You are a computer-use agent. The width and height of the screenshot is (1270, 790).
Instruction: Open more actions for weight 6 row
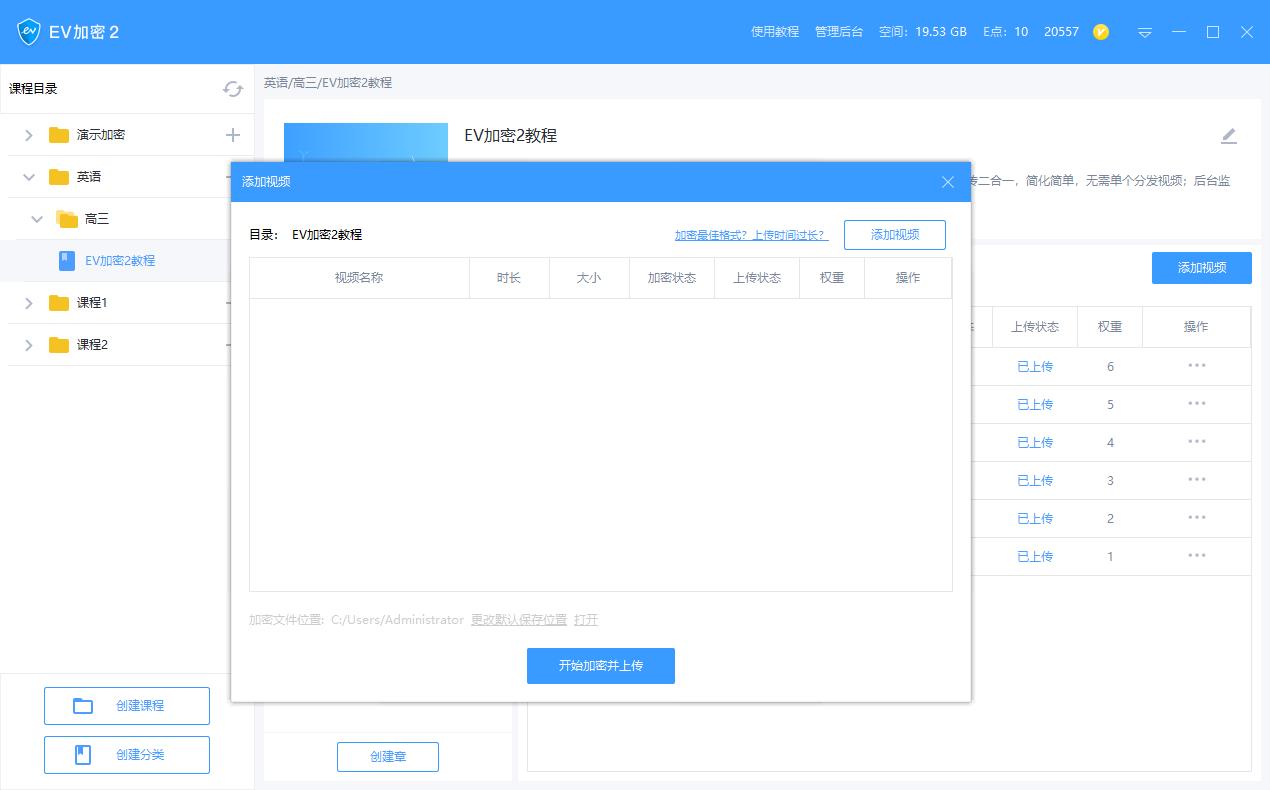(1197, 366)
